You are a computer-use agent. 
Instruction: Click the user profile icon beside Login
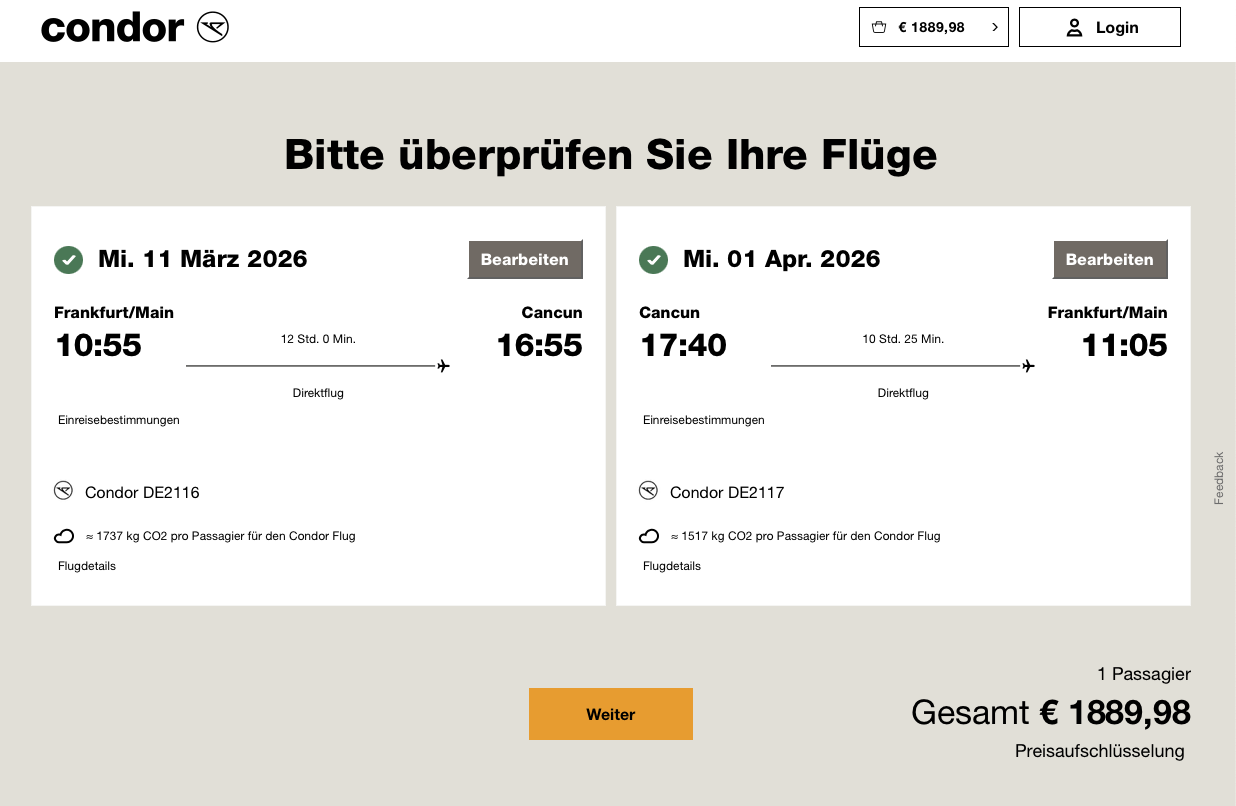pyautogui.click(x=1074, y=27)
